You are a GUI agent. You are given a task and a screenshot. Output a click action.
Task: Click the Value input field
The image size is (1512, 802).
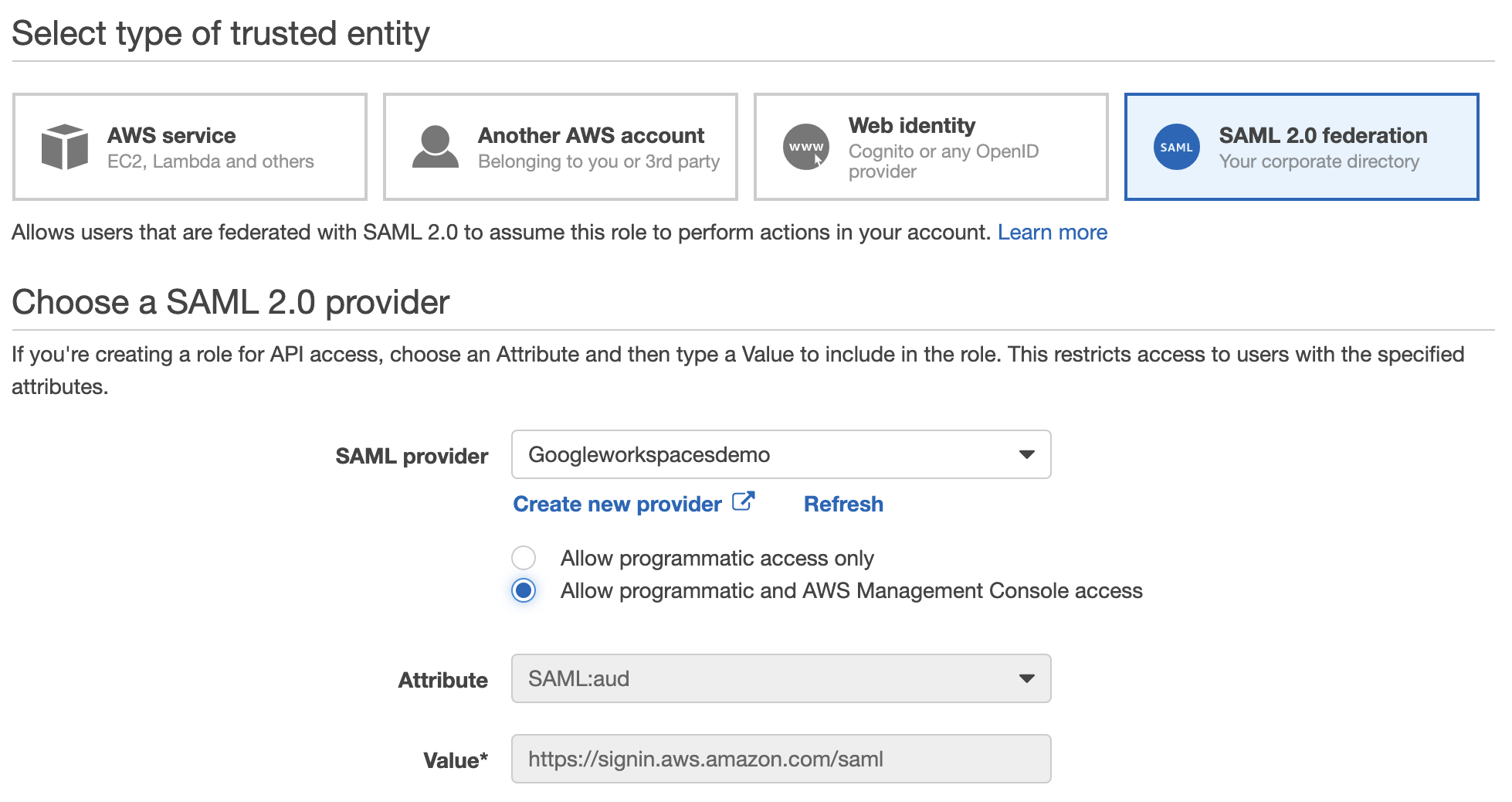pyautogui.click(x=781, y=759)
